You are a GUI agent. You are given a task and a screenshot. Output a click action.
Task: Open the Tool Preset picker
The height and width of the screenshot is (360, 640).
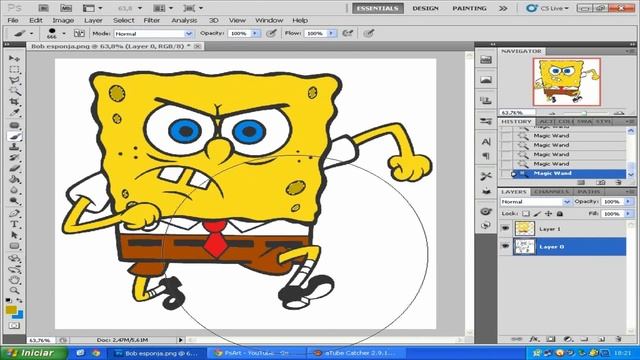click(x=22, y=33)
